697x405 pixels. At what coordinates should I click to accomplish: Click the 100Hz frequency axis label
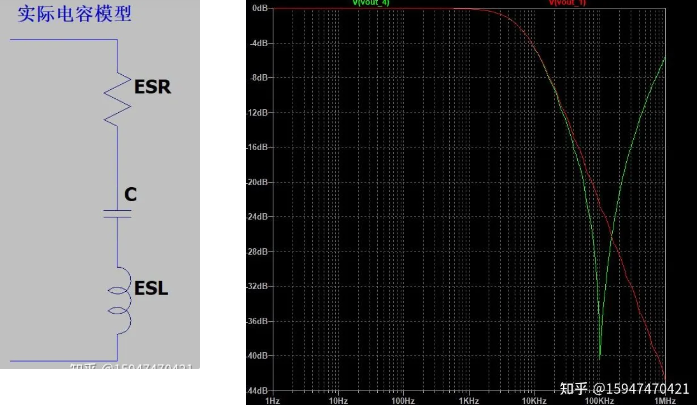pyautogui.click(x=403, y=401)
